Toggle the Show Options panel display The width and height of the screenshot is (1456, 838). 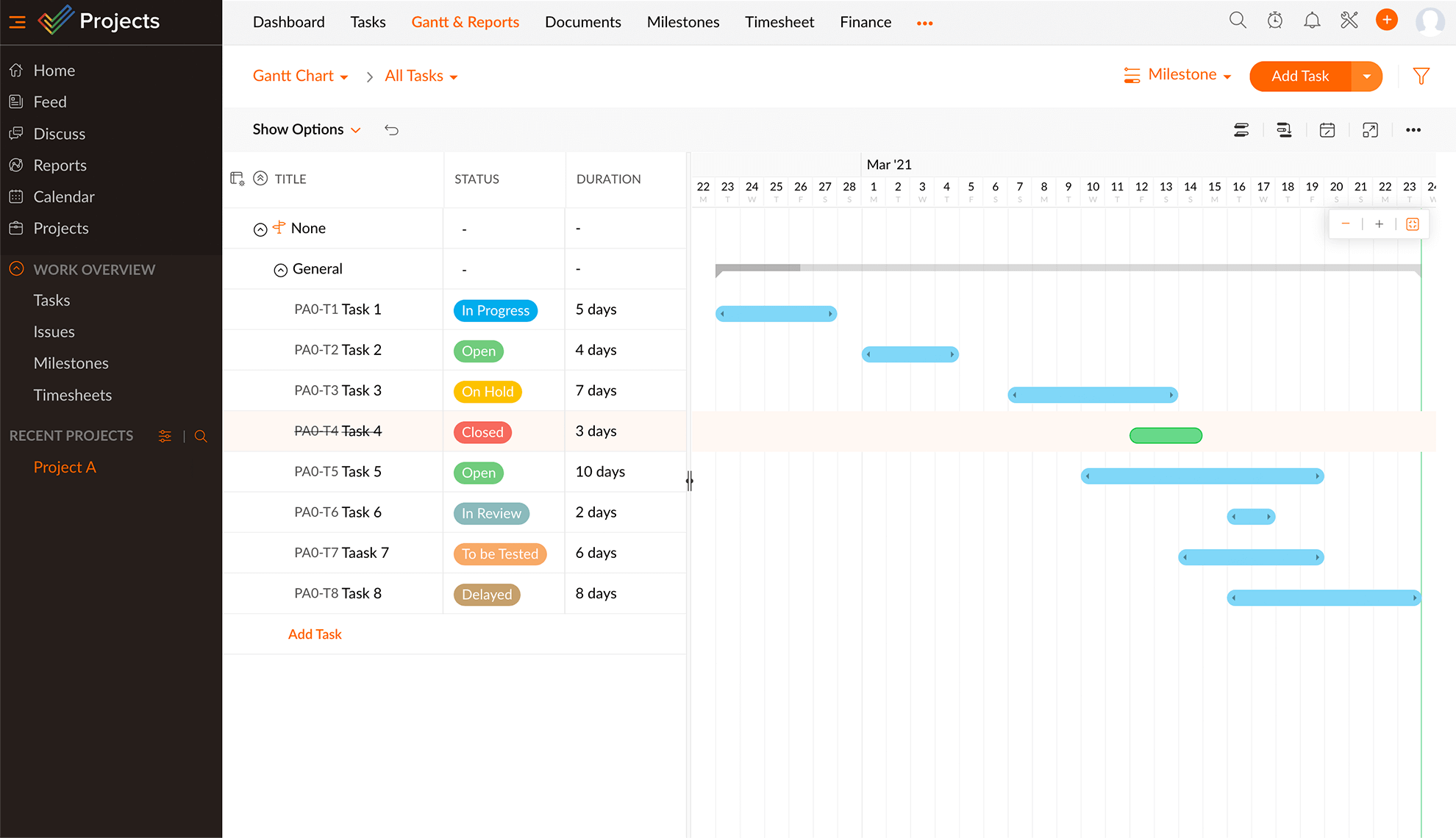coord(304,129)
